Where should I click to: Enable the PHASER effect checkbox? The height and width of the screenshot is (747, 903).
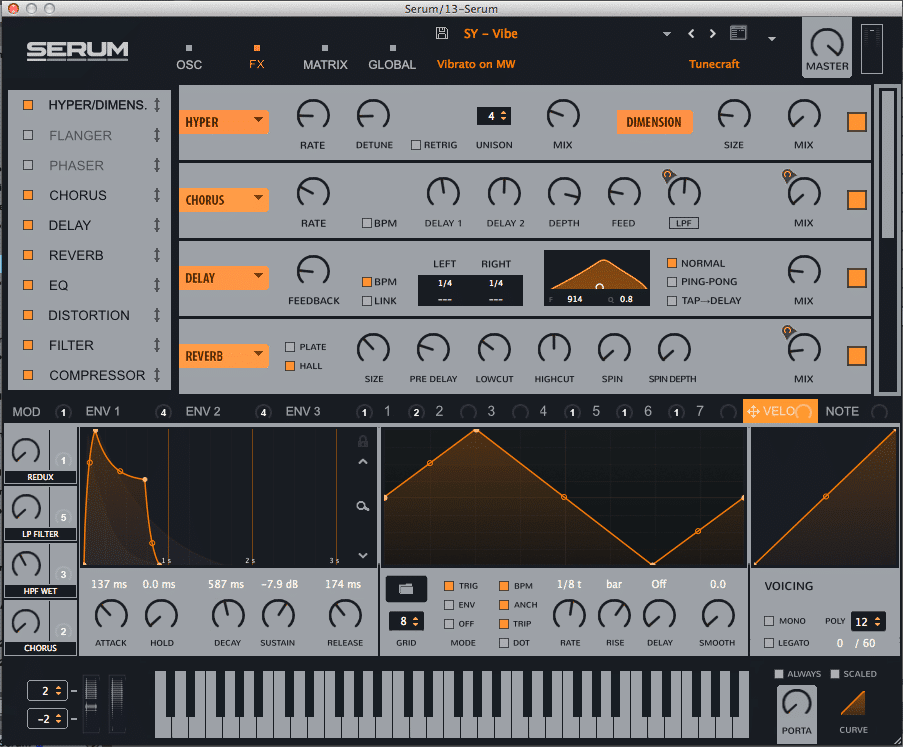[28, 165]
